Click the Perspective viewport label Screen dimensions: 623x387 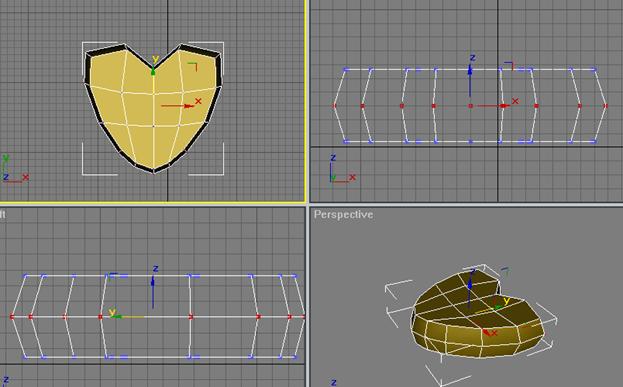[343, 215]
